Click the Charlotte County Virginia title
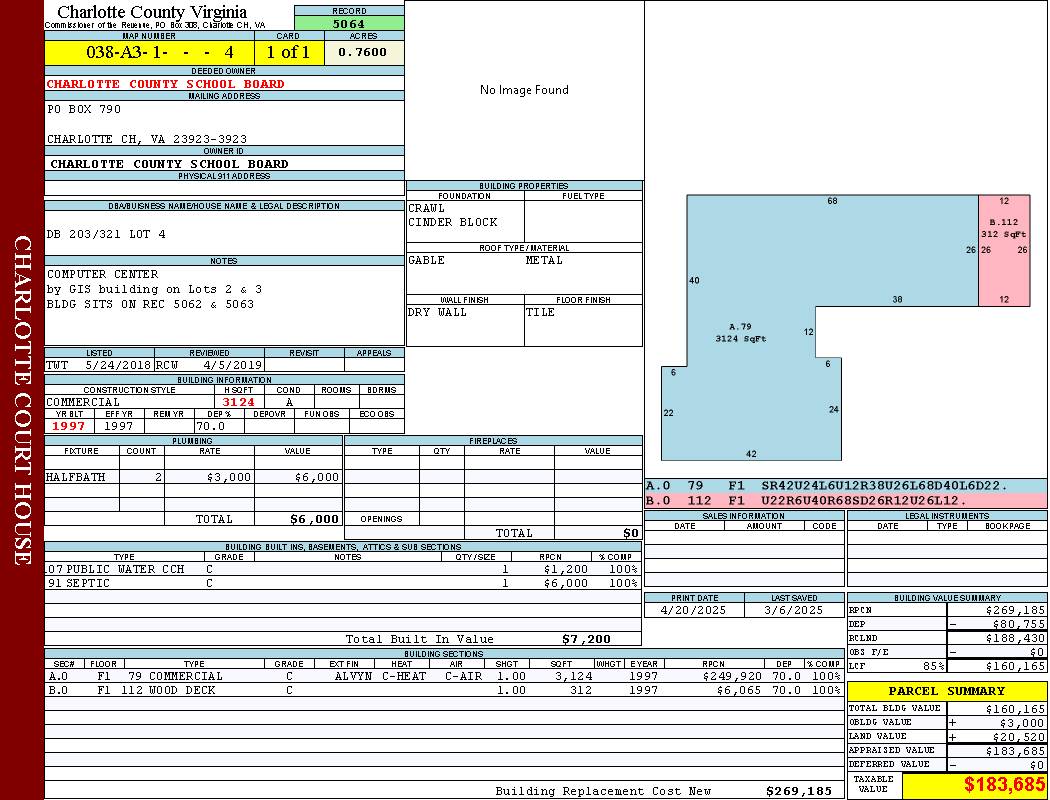 pos(152,12)
